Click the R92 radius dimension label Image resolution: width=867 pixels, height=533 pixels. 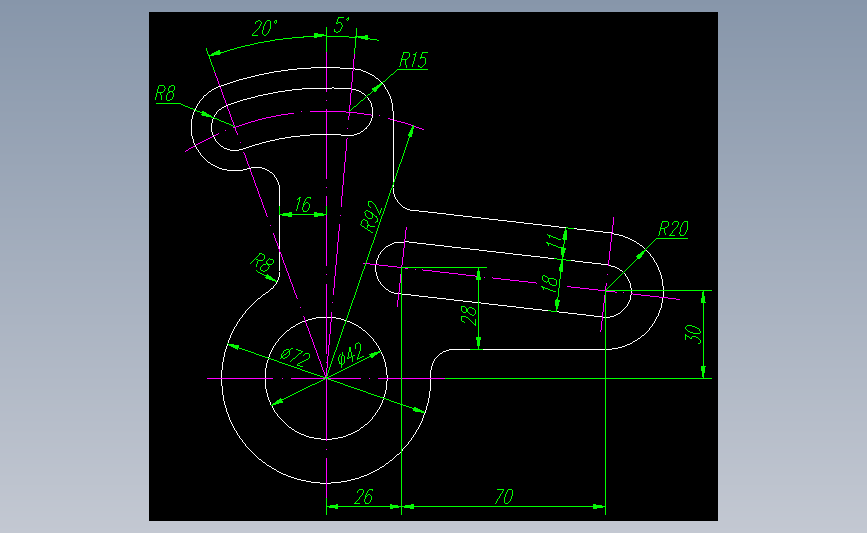coord(371,216)
